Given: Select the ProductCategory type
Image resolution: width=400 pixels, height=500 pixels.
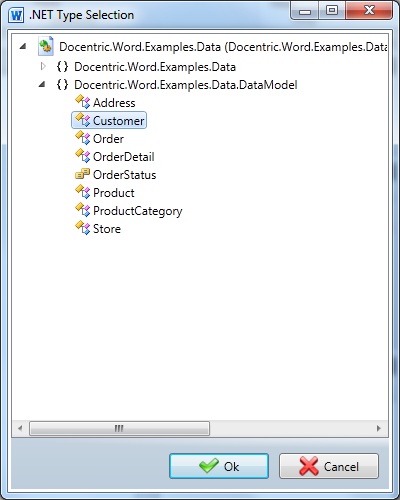Looking at the screenshot, I should pos(138,211).
